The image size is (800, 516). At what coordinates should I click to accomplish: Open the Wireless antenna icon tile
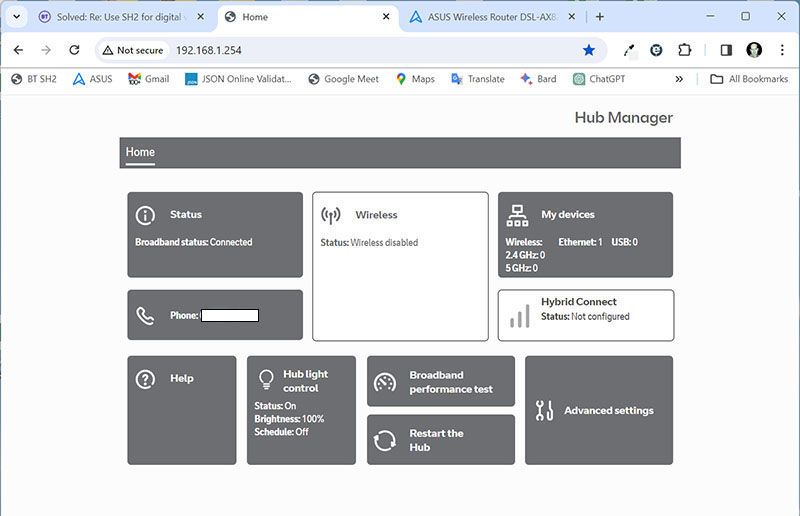(331, 215)
